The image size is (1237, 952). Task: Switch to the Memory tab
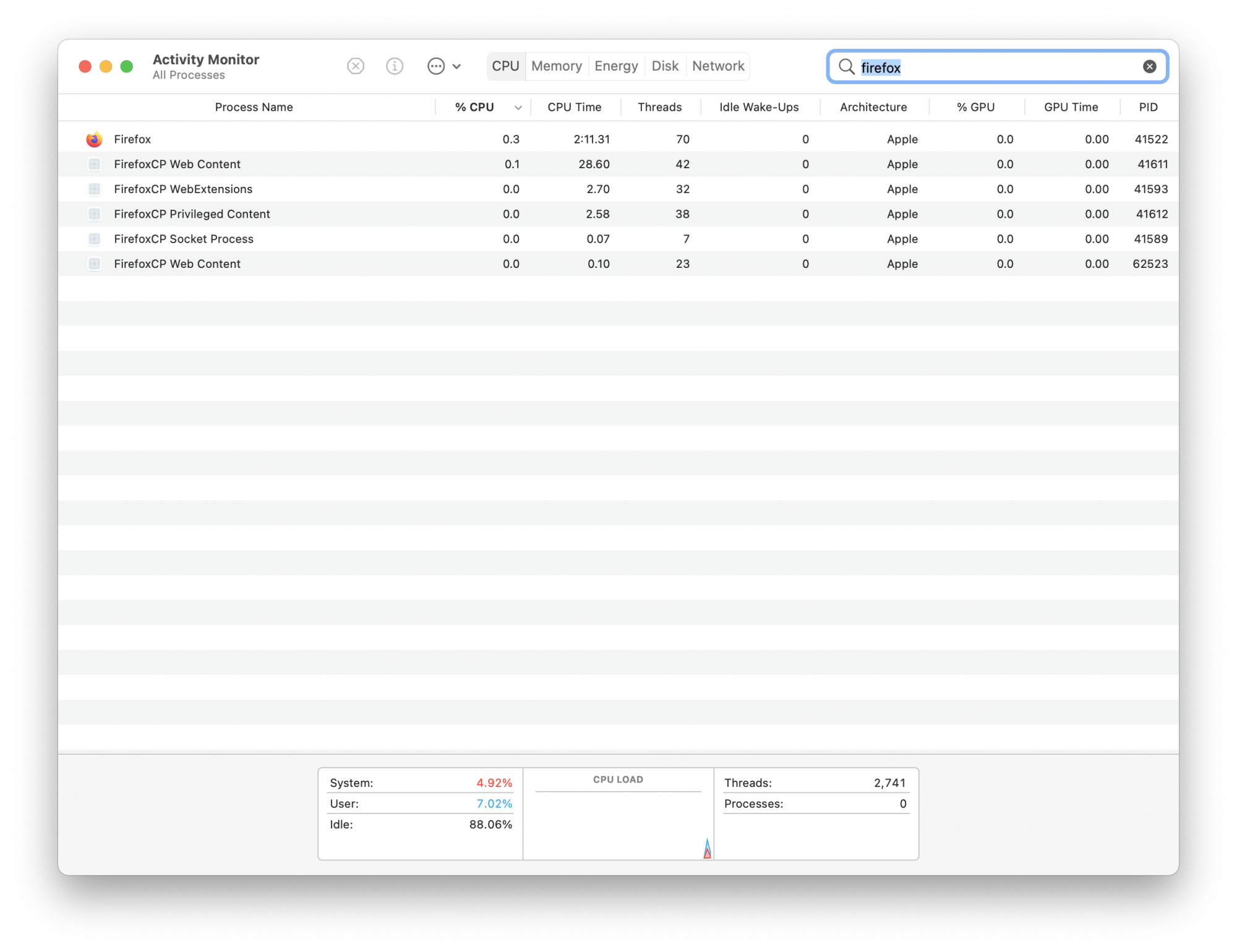[556, 66]
